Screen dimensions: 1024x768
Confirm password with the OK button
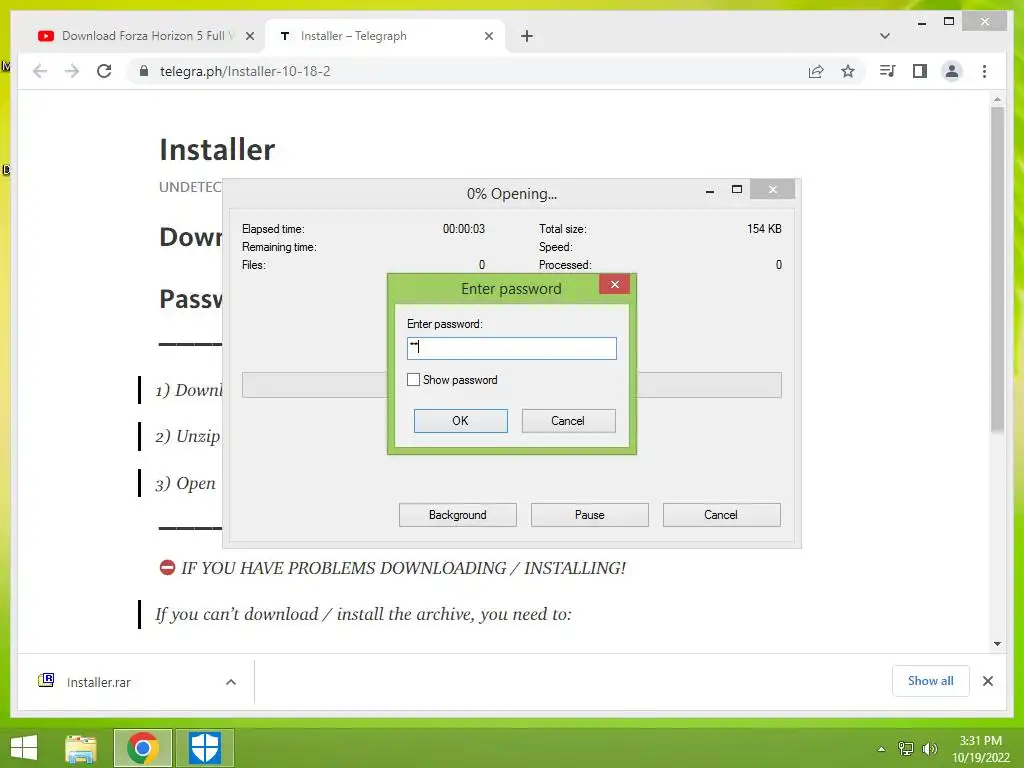[x=460, y=421]
